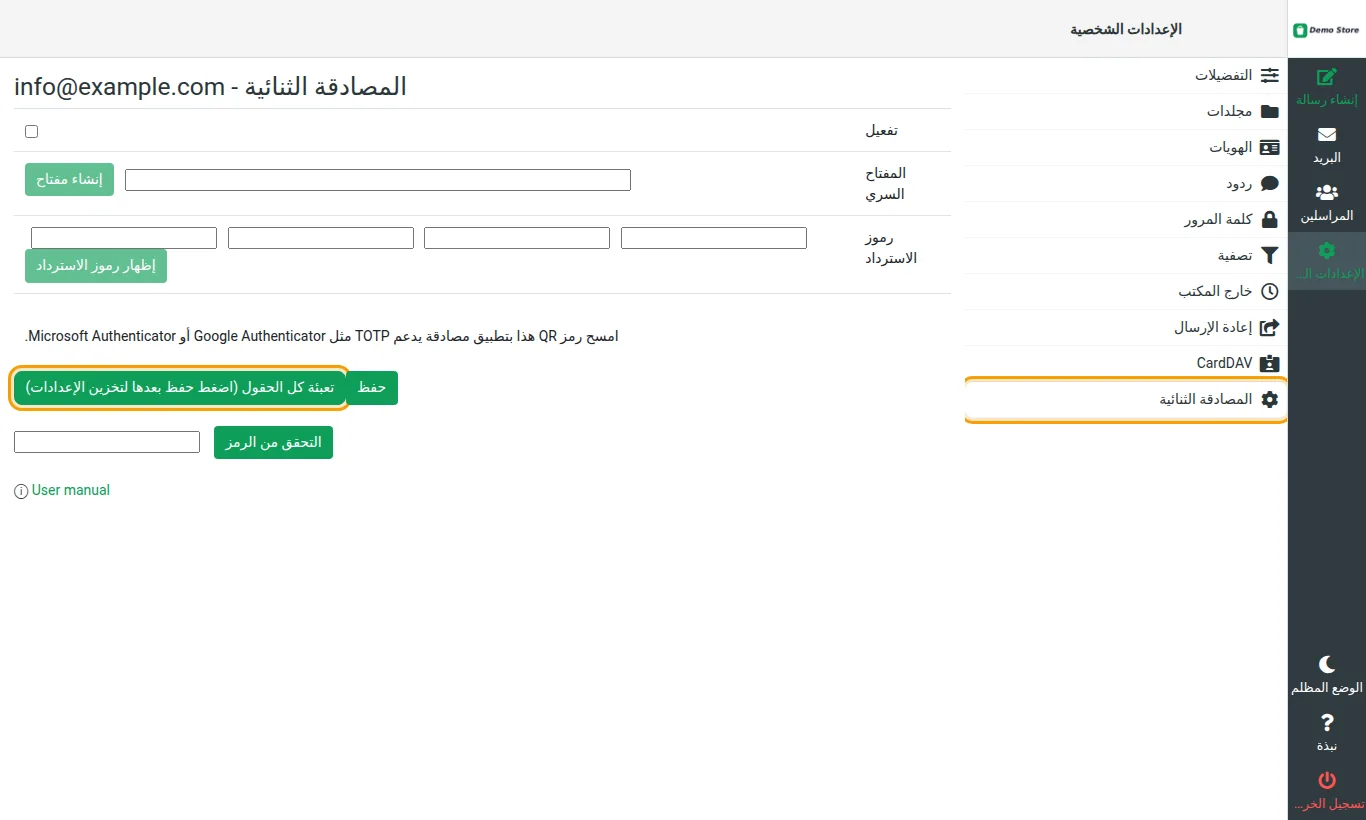Open compose new message (إنشاء رسالة)
The height and width of the screenshot is (820, 1366).
point(1327,87)
